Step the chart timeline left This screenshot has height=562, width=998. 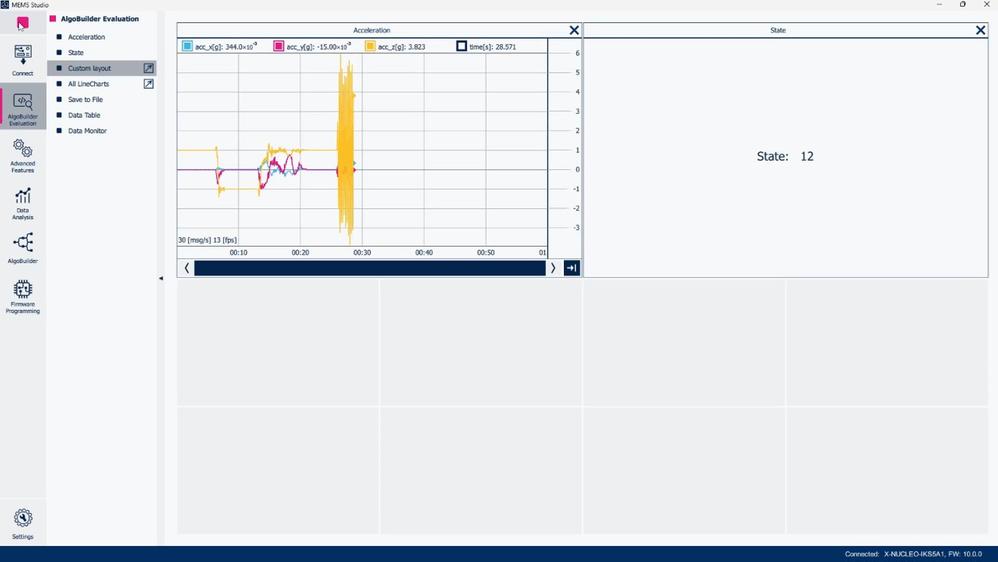coord(186,268)
